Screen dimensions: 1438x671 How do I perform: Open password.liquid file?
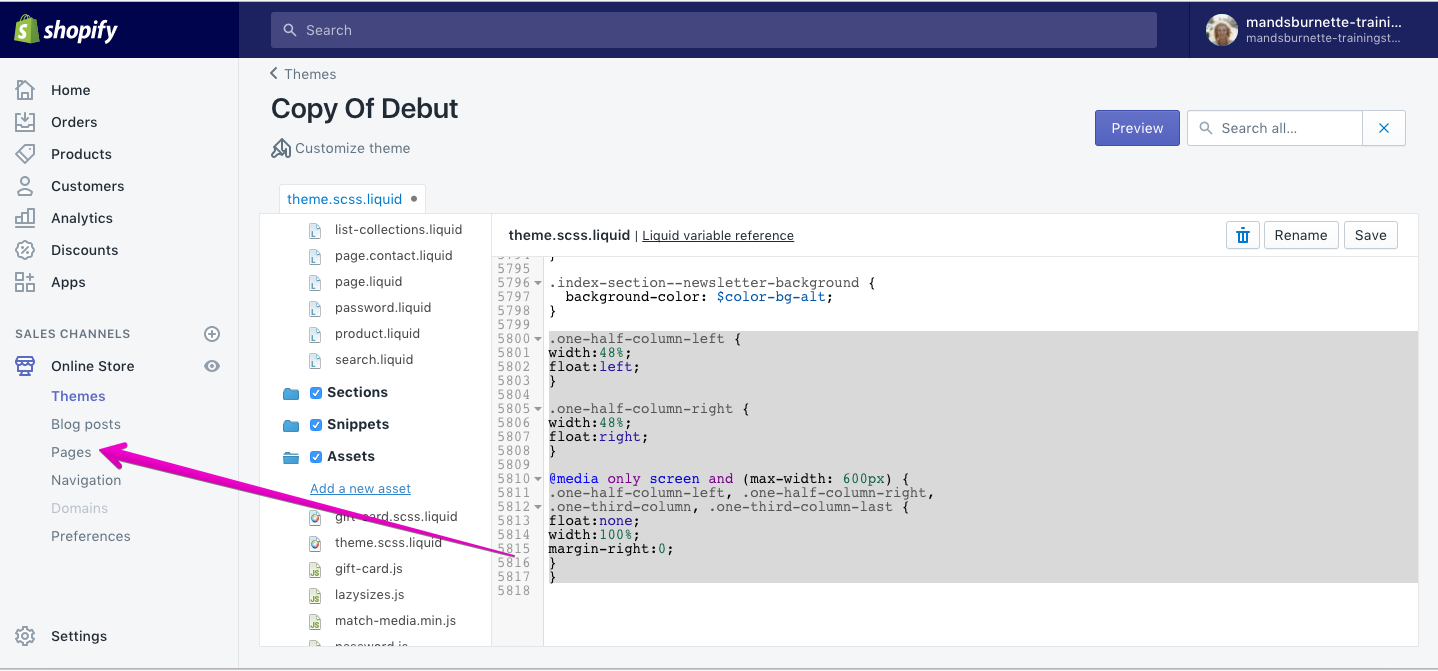[x=383, y=308]
